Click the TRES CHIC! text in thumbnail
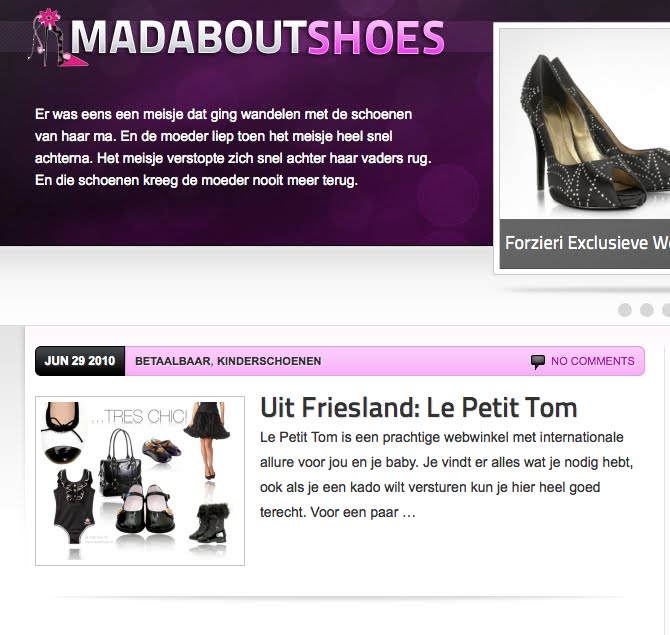The width and height of the screenshot is (670, 635). click(139, 416)
